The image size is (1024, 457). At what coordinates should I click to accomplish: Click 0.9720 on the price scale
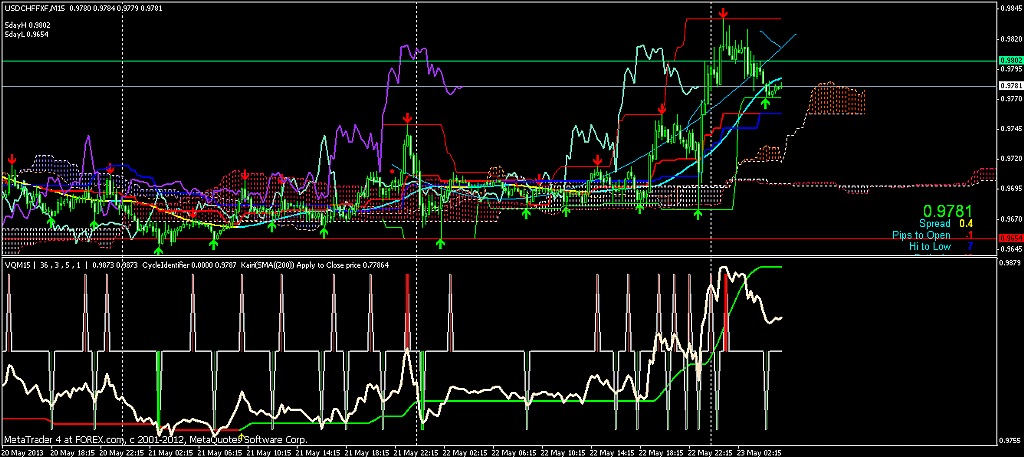(1010, 159)
